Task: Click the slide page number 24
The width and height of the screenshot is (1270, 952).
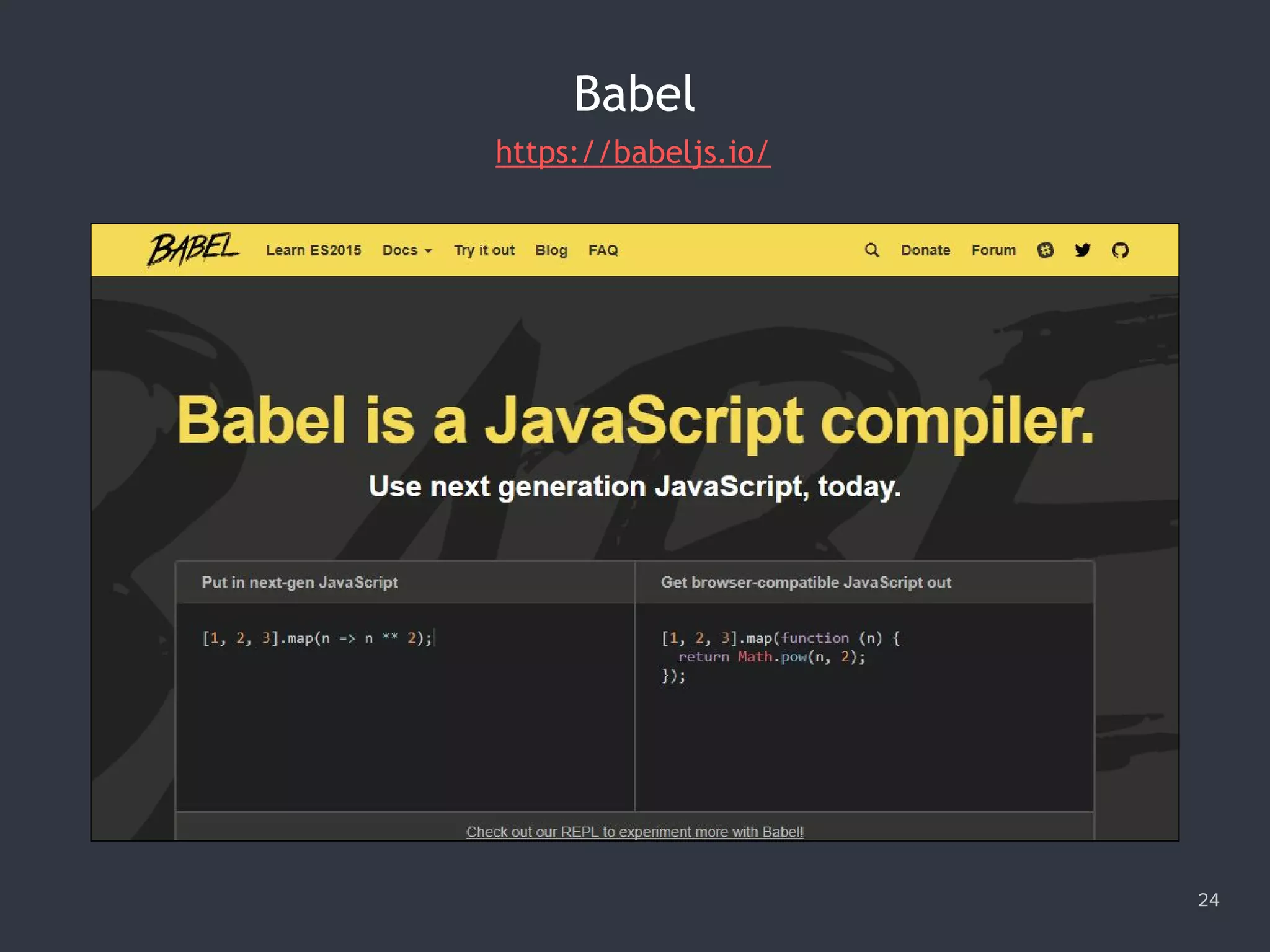Action: pos(1209,899)
